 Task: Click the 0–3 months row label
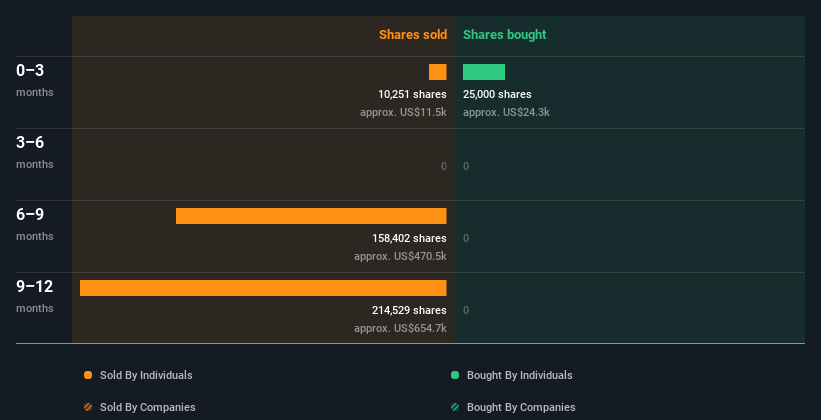tap(35, 80)
